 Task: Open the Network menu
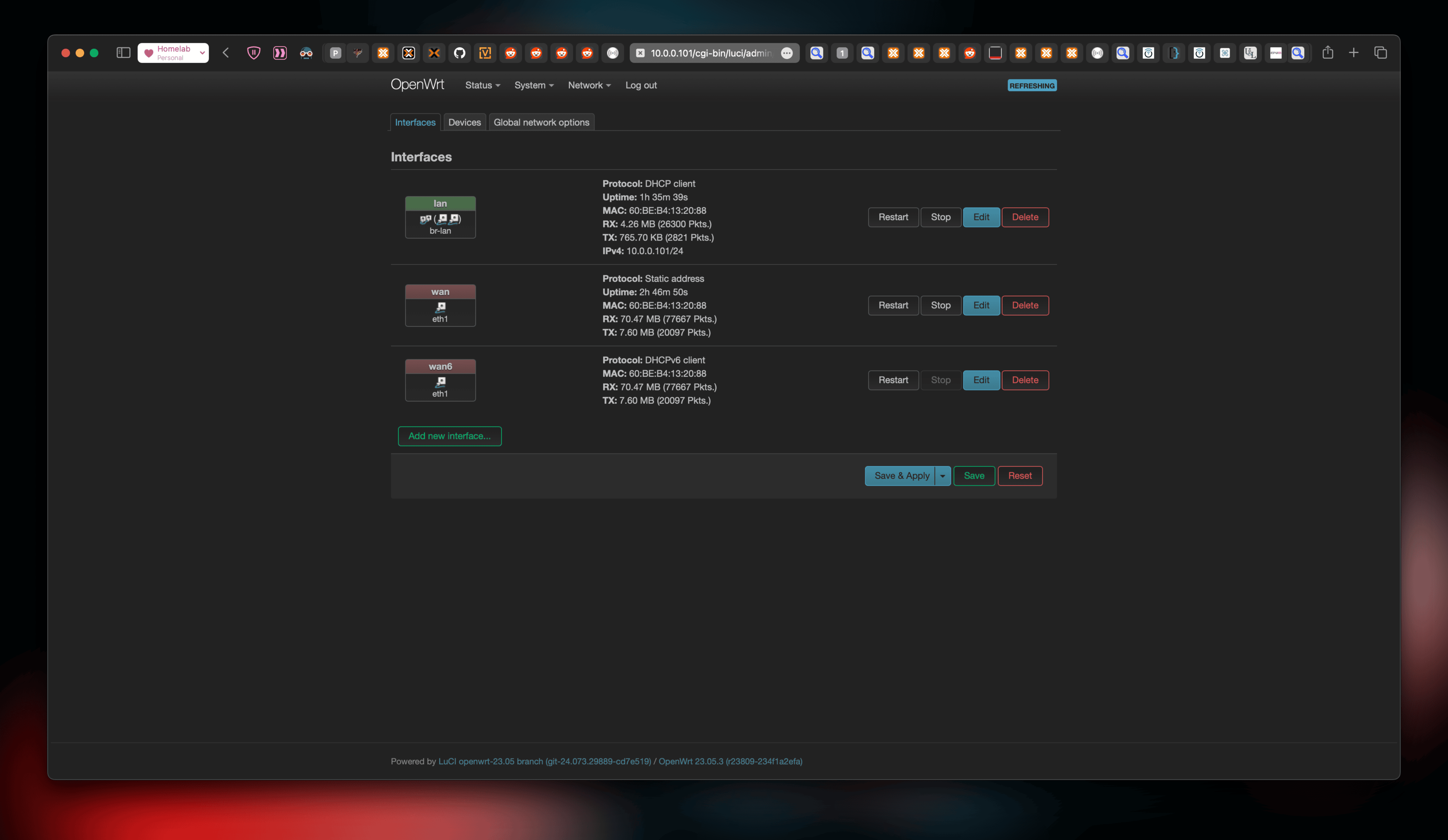click(x=589, y=85)
